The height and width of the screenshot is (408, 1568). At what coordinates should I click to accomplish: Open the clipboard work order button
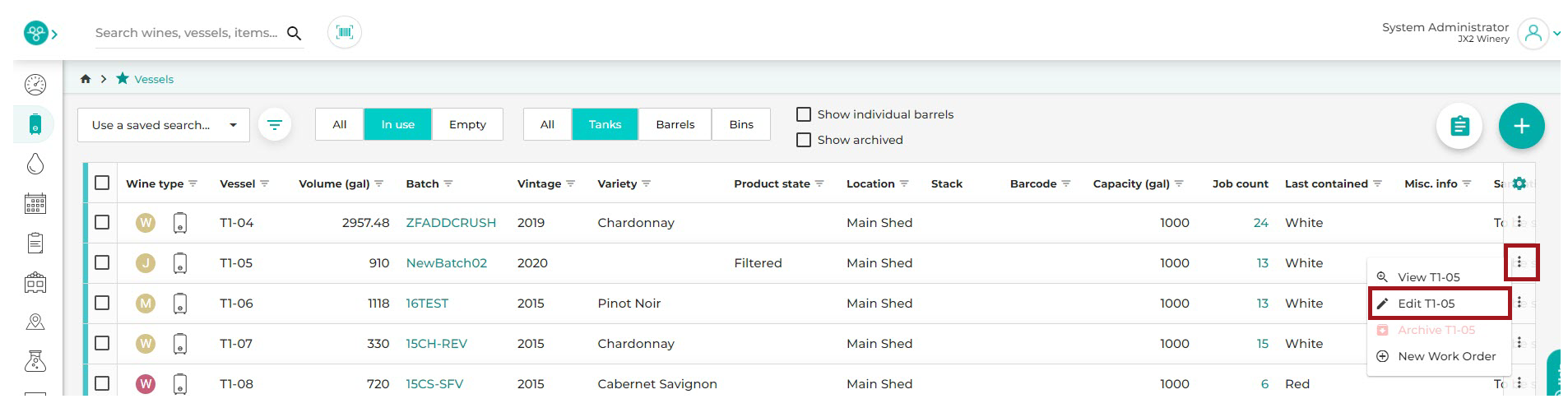click(x=1459, y=126)
